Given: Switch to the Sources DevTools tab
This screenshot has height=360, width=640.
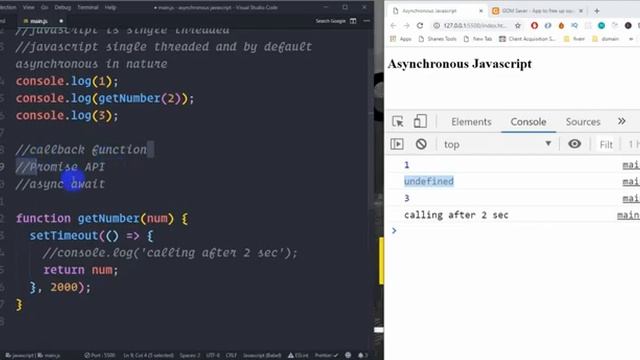Looking at the screenshot, I should pyautogui.click(x=583, y=122).
